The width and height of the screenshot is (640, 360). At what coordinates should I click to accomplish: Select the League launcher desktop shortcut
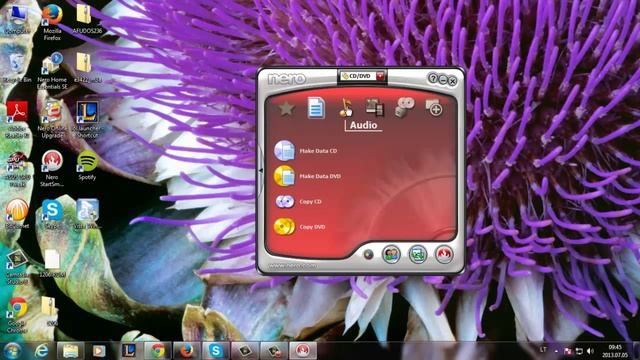click(87, 119)
